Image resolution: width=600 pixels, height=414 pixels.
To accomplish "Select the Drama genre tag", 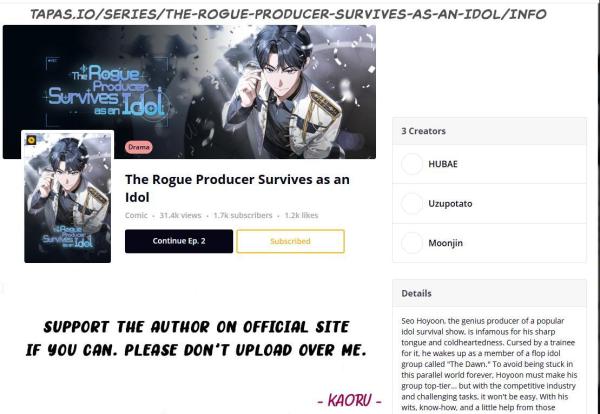I will coord(139,147).
